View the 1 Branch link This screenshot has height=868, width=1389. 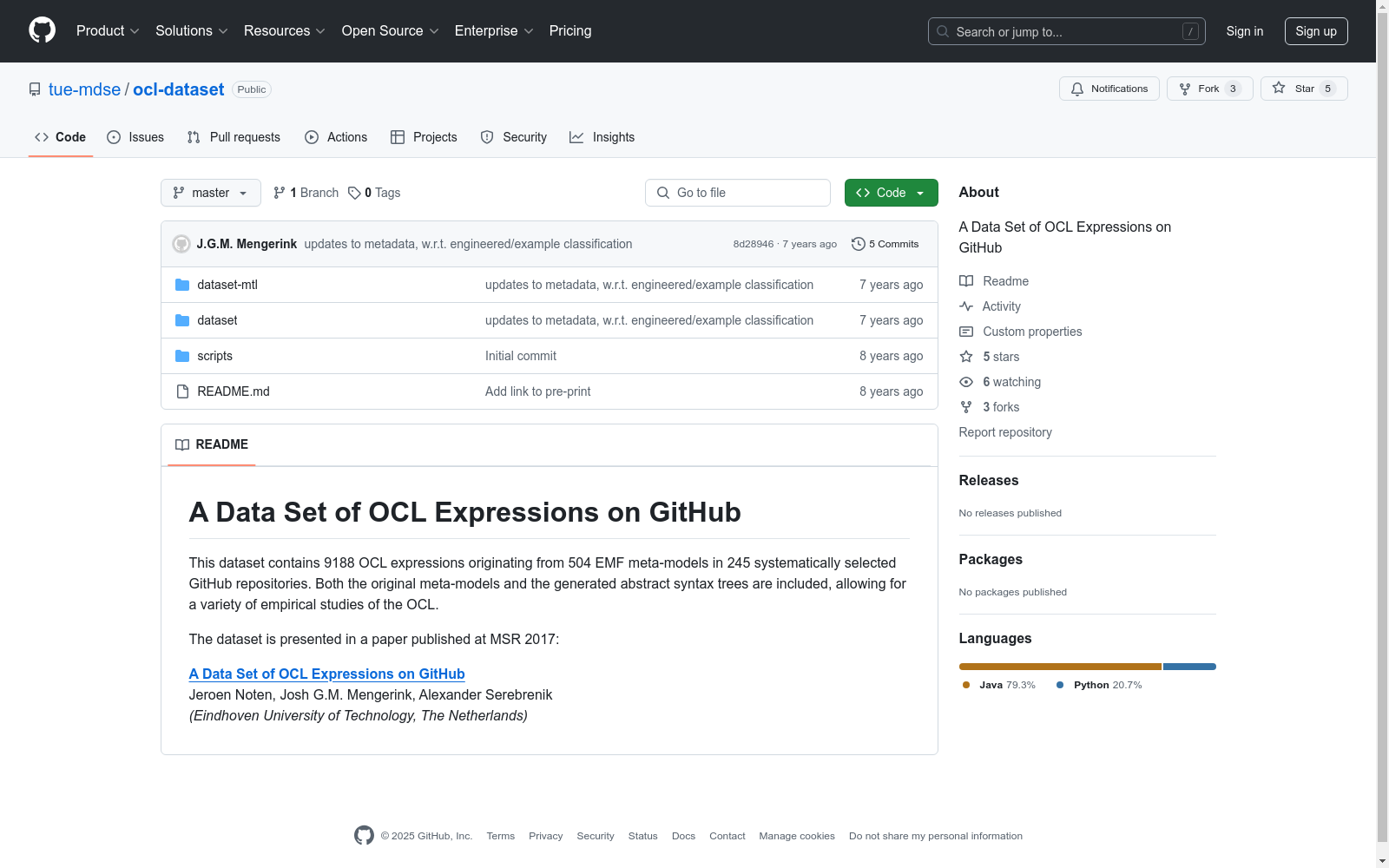[x=306, y=193]
